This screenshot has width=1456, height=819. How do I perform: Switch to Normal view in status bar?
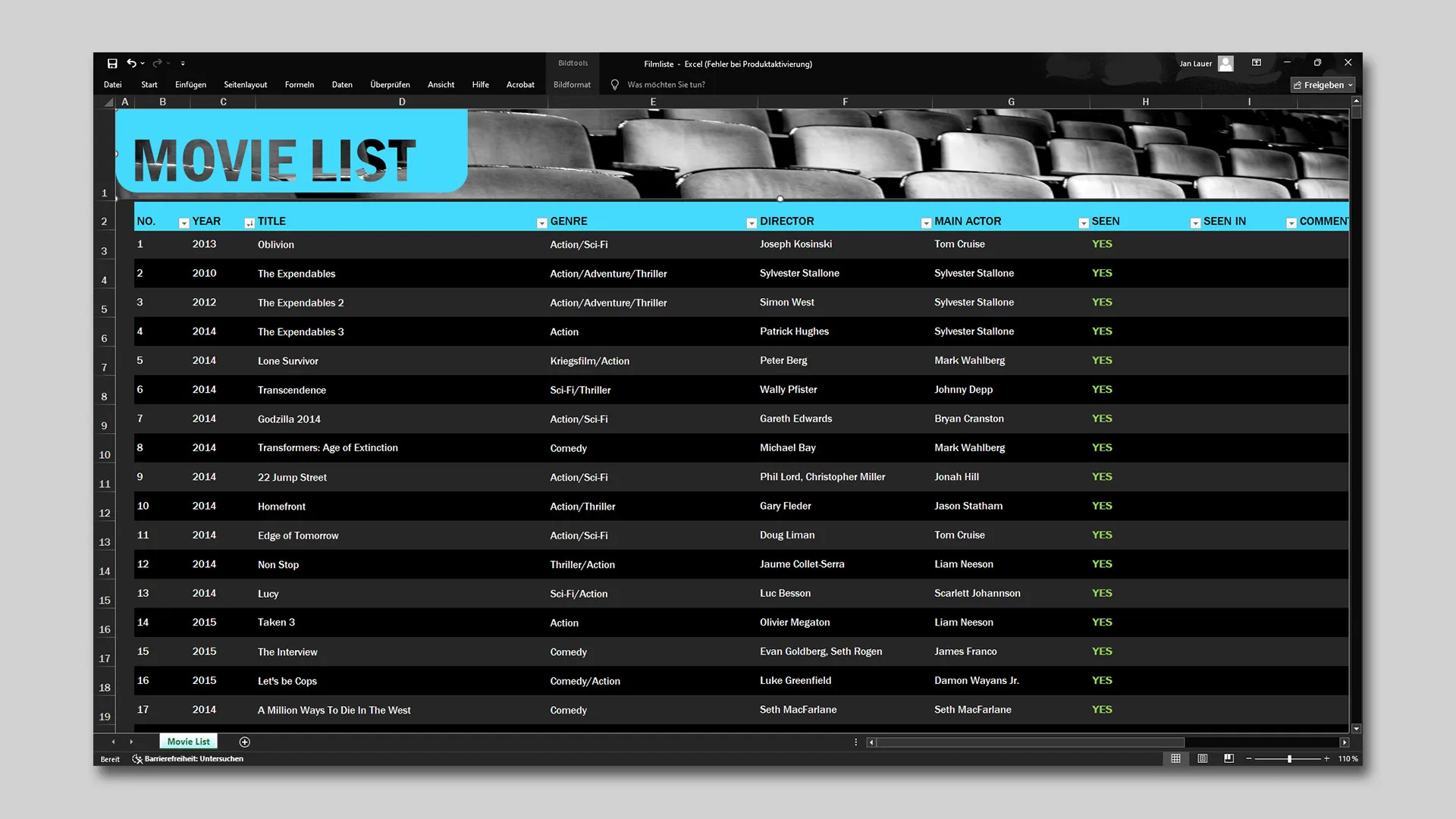(1175, 758)
